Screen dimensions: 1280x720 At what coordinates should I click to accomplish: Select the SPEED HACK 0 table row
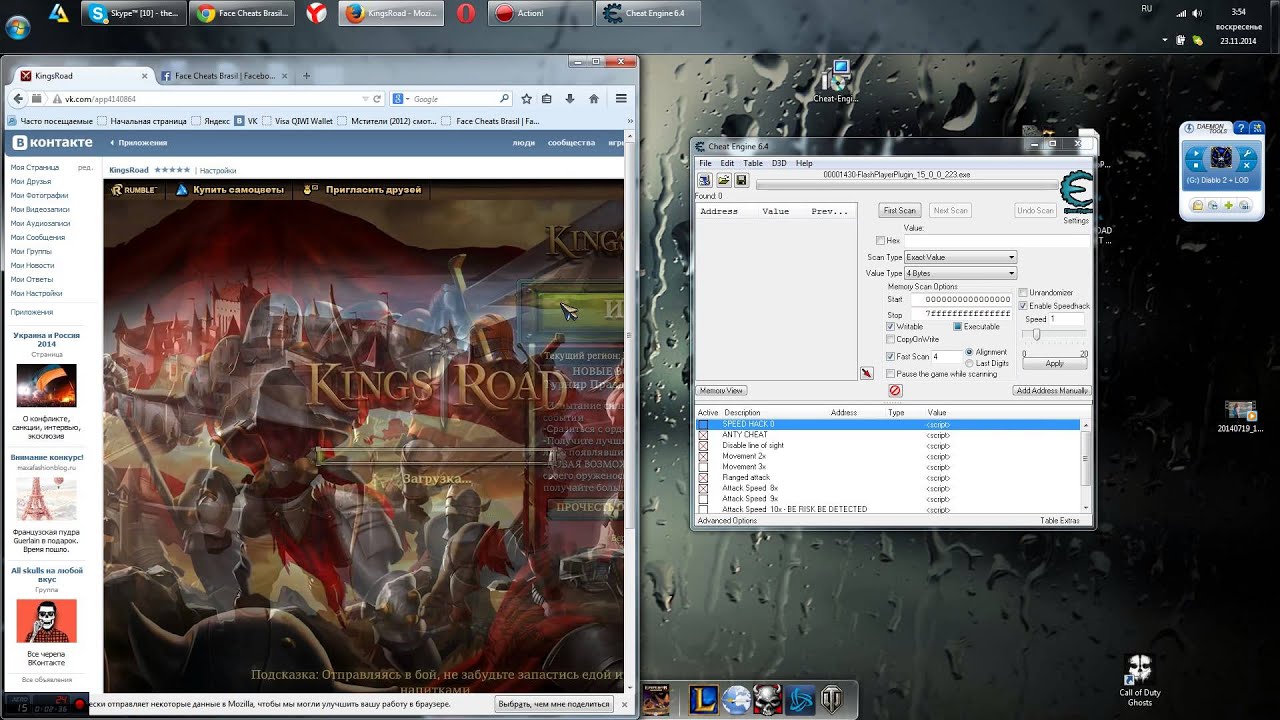pyautogui.click(x=888, y=425)
